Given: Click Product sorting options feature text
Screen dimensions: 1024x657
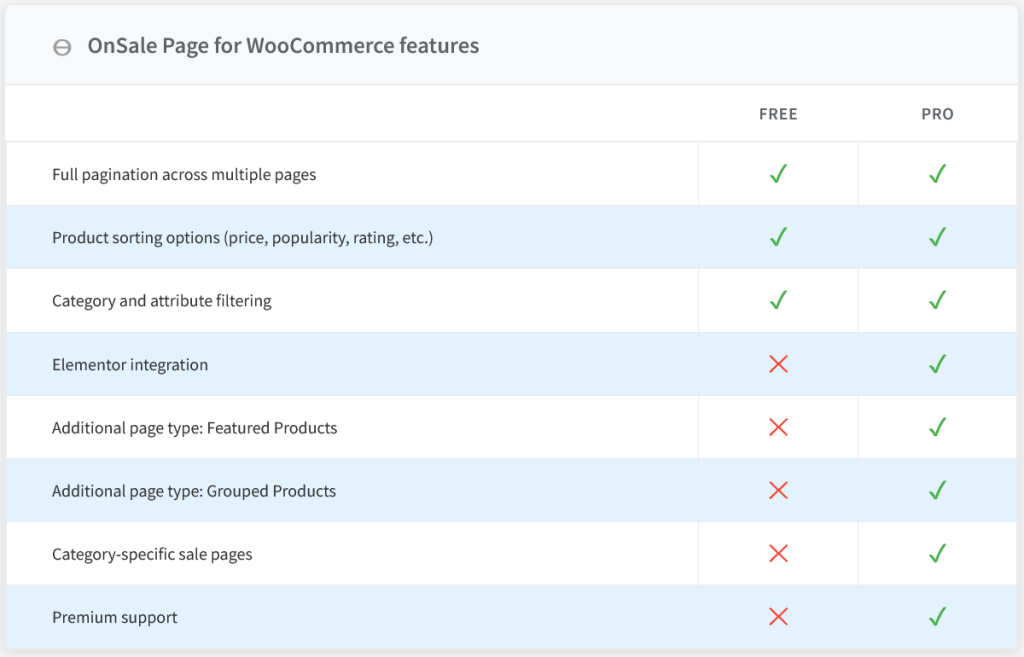Looking at the screenshot, I should [x=242, y=238].
